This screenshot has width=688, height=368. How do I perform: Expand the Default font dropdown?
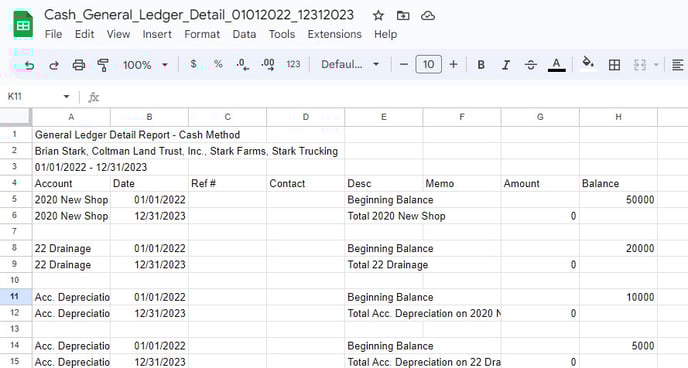point(350,64)
